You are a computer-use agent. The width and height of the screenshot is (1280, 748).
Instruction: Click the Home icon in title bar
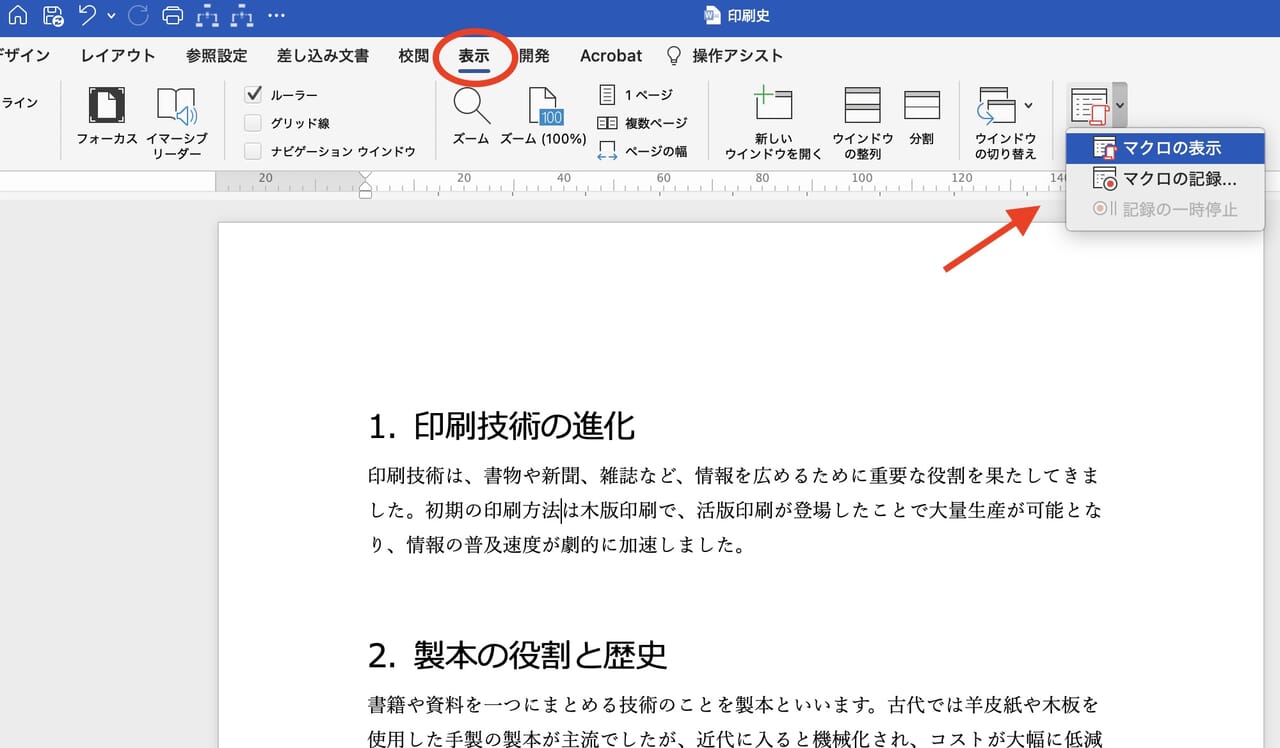18,16
